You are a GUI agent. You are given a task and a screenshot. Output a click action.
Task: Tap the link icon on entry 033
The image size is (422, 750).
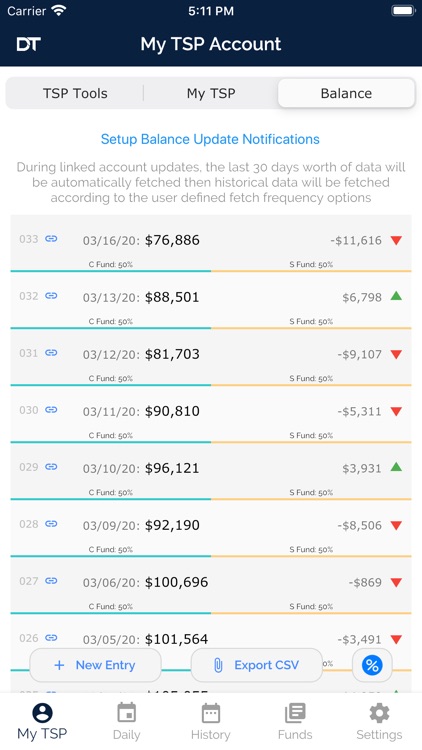point(51,239)
